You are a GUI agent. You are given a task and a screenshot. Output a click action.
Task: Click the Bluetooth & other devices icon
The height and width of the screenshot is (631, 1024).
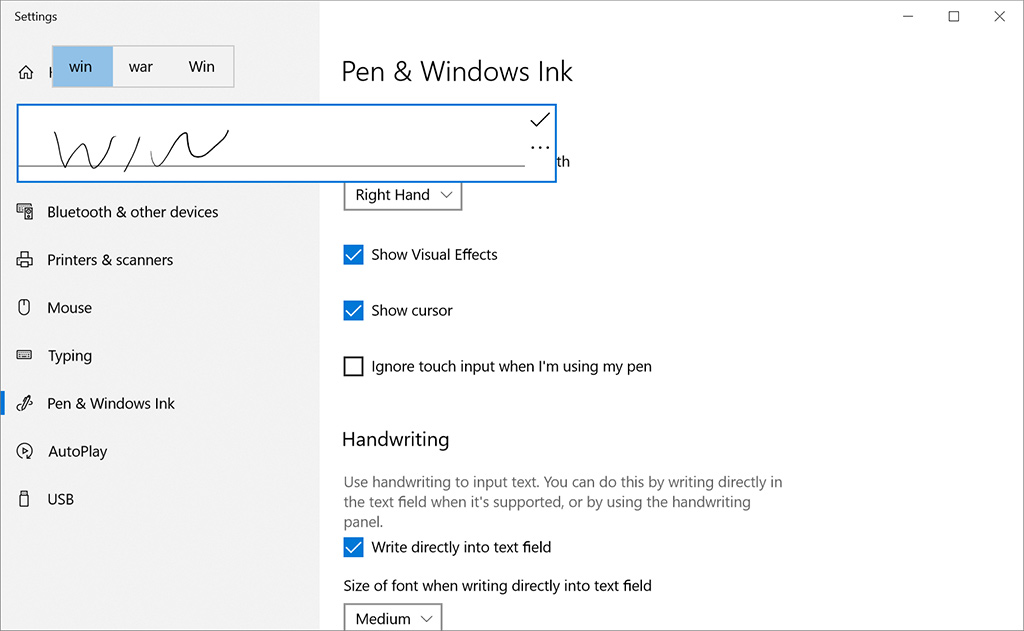pos(25,212)
